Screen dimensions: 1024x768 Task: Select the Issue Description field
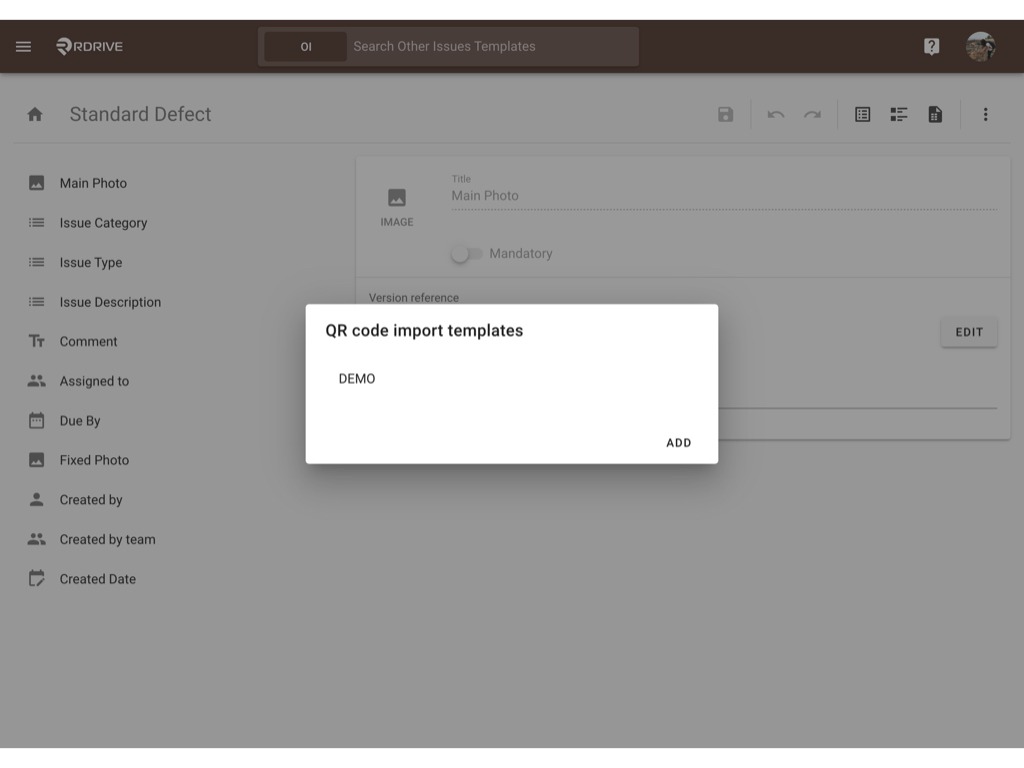click(110, 302)
